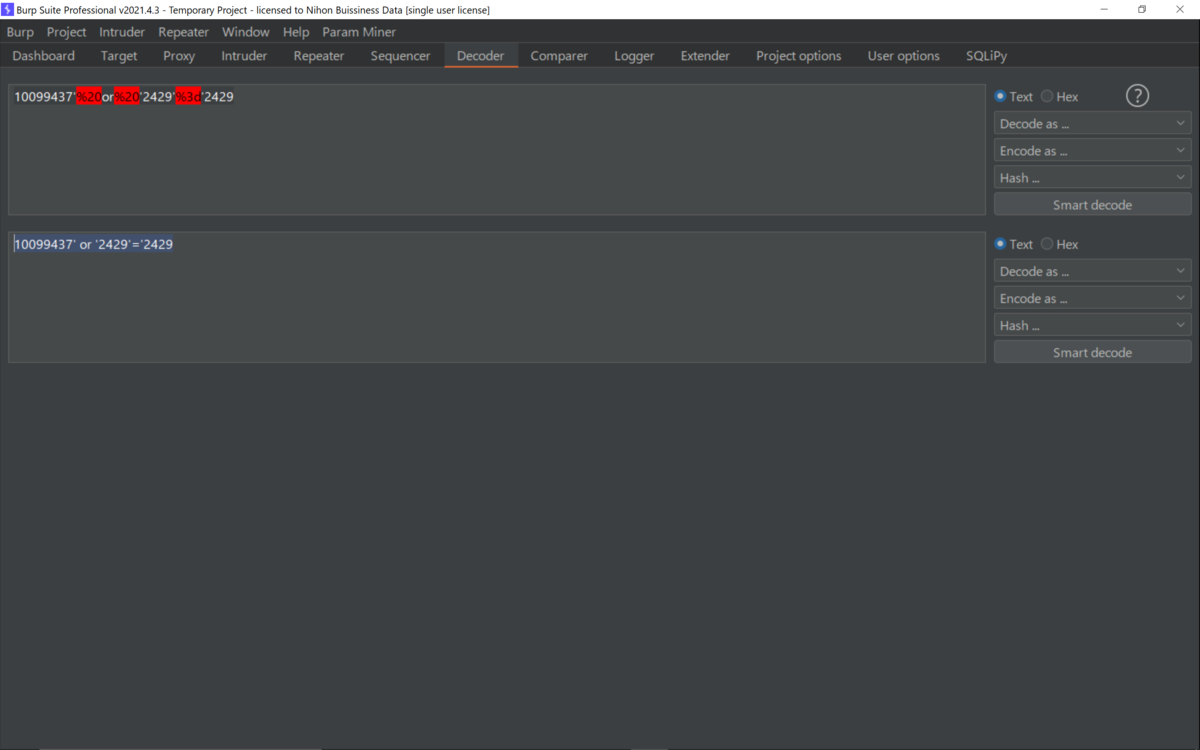This screenshot has height=750, width=1200.
Task: Switch to the Proxy tab
Action: point(179,56)
